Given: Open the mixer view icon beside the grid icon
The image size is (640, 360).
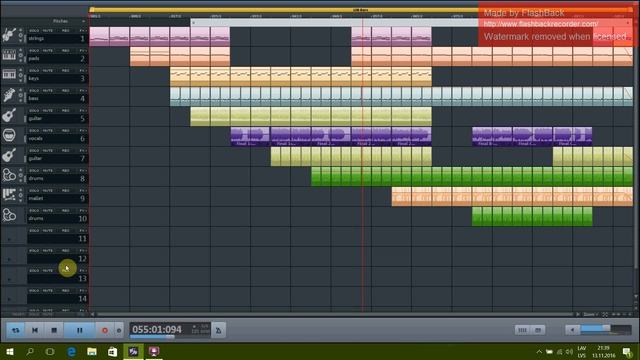Looking at the screenshot, I should coord(538,330).
